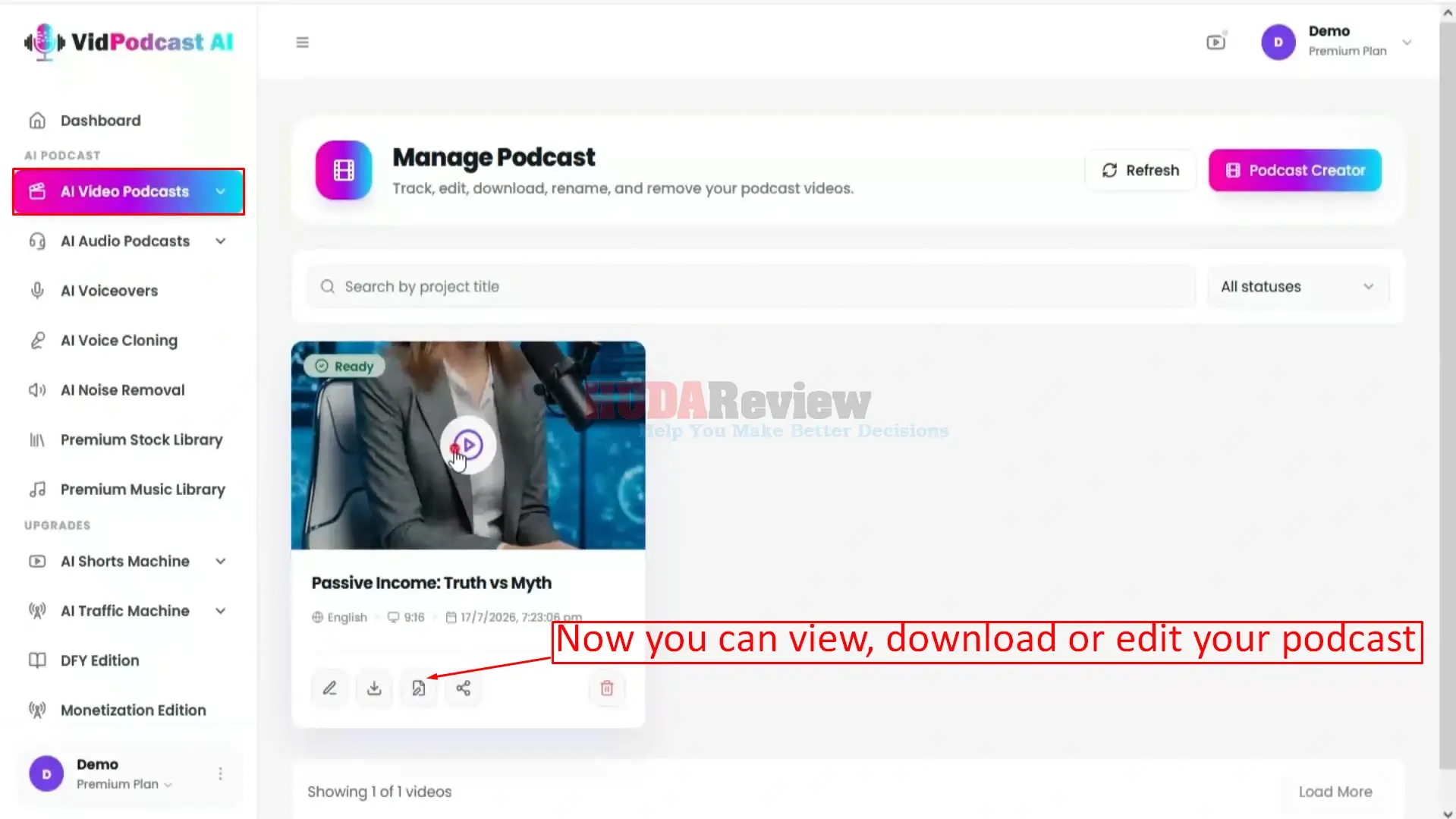Expand the sidebar Premium Plan chevron
The height and width of the screenshot is (819, 1456).
pyautogui.click(x=168, y=785)
